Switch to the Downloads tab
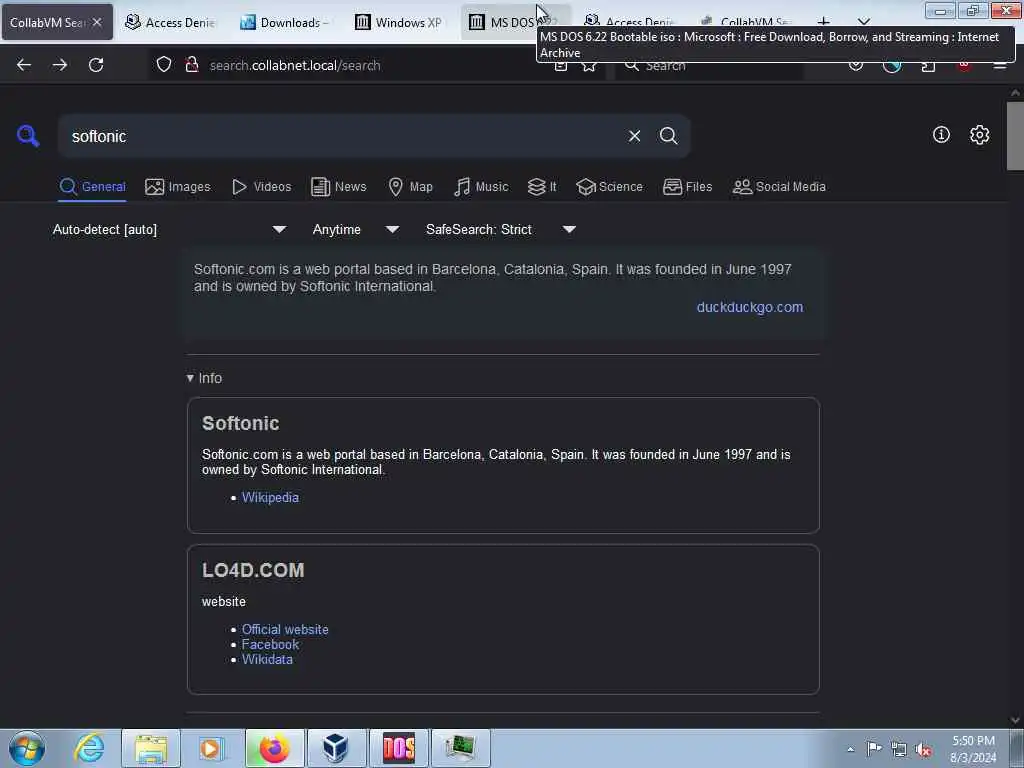 tap(287, 22)
